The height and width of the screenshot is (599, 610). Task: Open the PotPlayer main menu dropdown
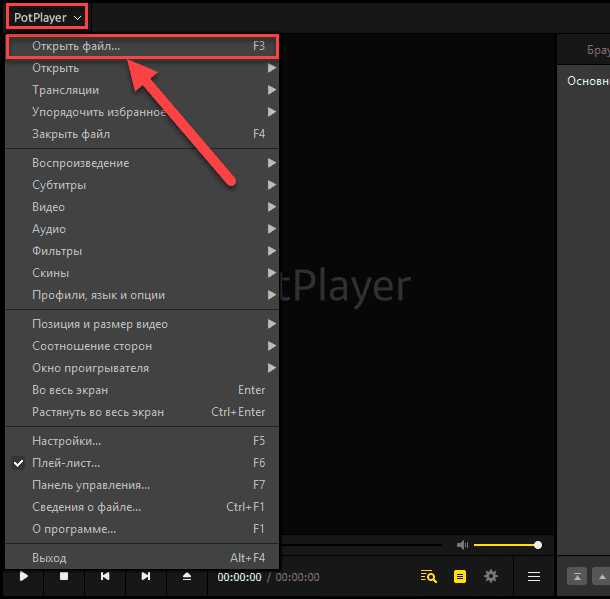47,18
